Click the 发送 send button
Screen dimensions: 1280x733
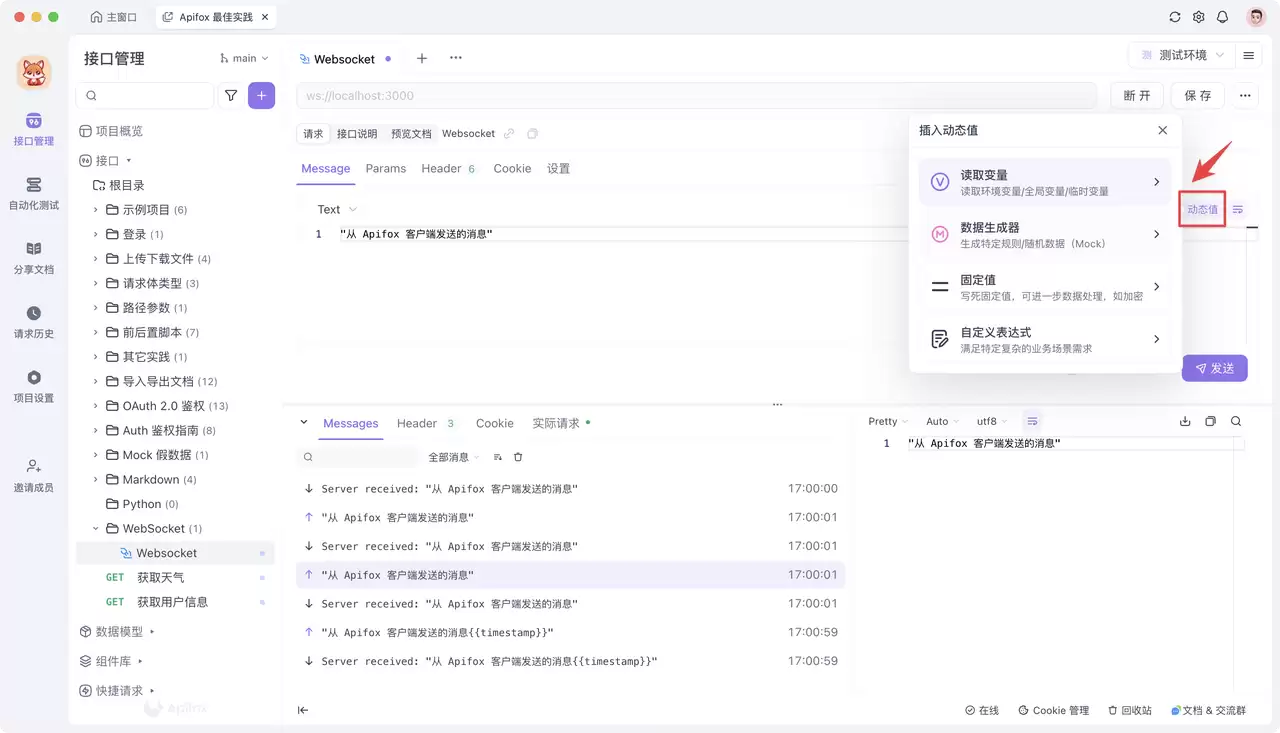pyautogui.click(x=1215, y=368)
